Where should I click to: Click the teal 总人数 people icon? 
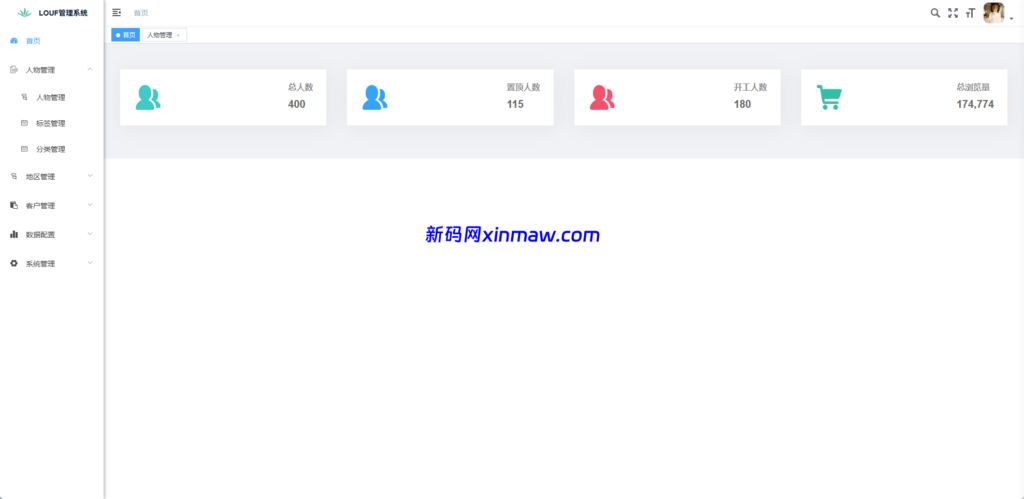click(148, 97)
